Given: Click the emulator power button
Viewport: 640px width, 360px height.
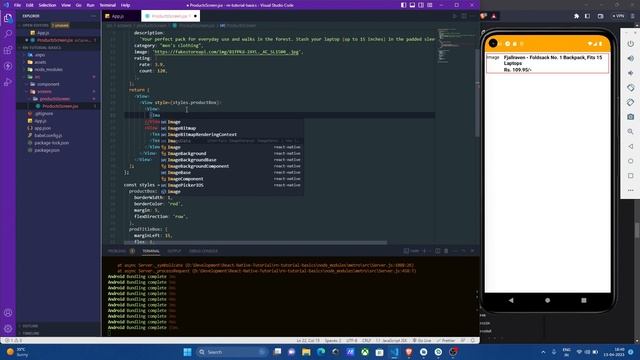Looking at the screenshot, I should (631, 44).
